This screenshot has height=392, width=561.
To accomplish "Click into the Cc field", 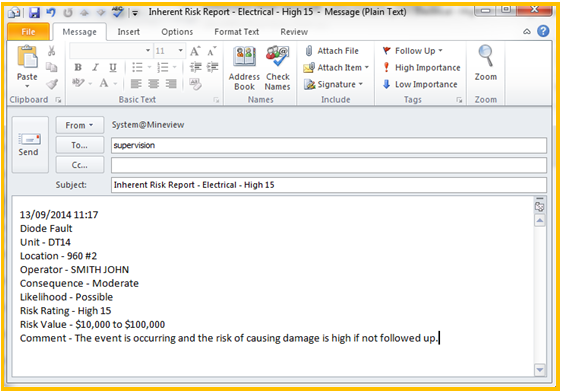I will (328, 165).
